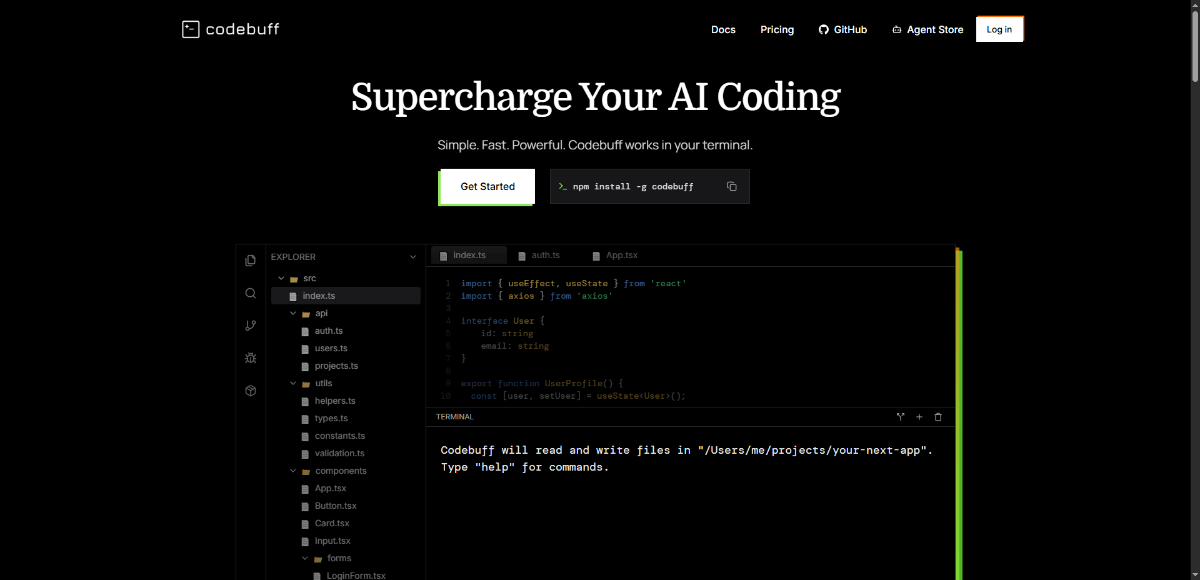Click the Get Started button

(x=487, y=186)
